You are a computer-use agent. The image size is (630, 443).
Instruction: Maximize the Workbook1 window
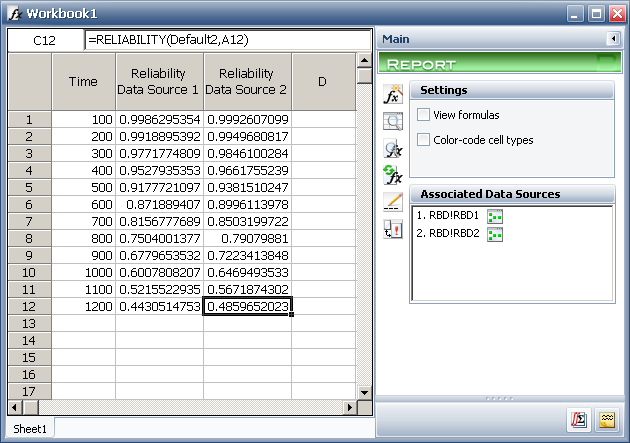596,14
